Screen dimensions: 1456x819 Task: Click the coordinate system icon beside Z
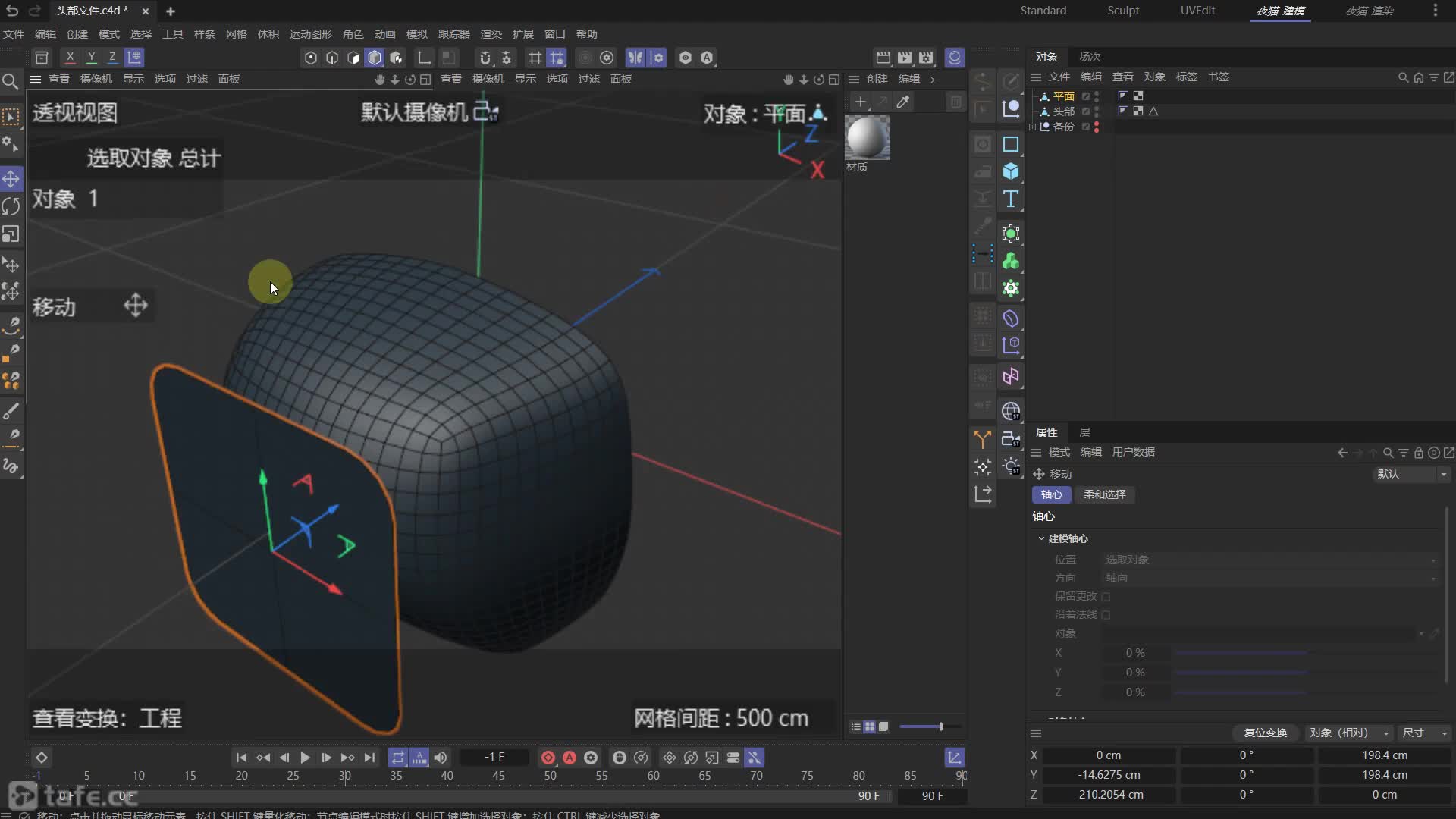pyautogui.click(x=134, y=57)
